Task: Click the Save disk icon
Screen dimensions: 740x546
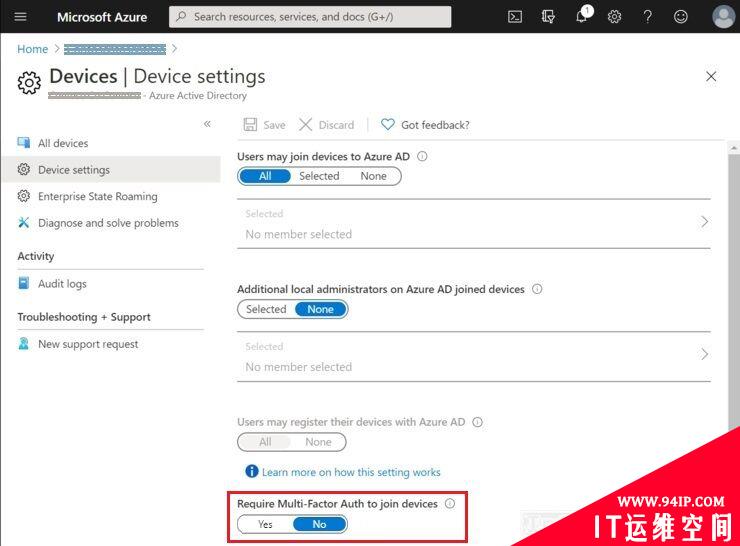Action: [x=250, y=125]
